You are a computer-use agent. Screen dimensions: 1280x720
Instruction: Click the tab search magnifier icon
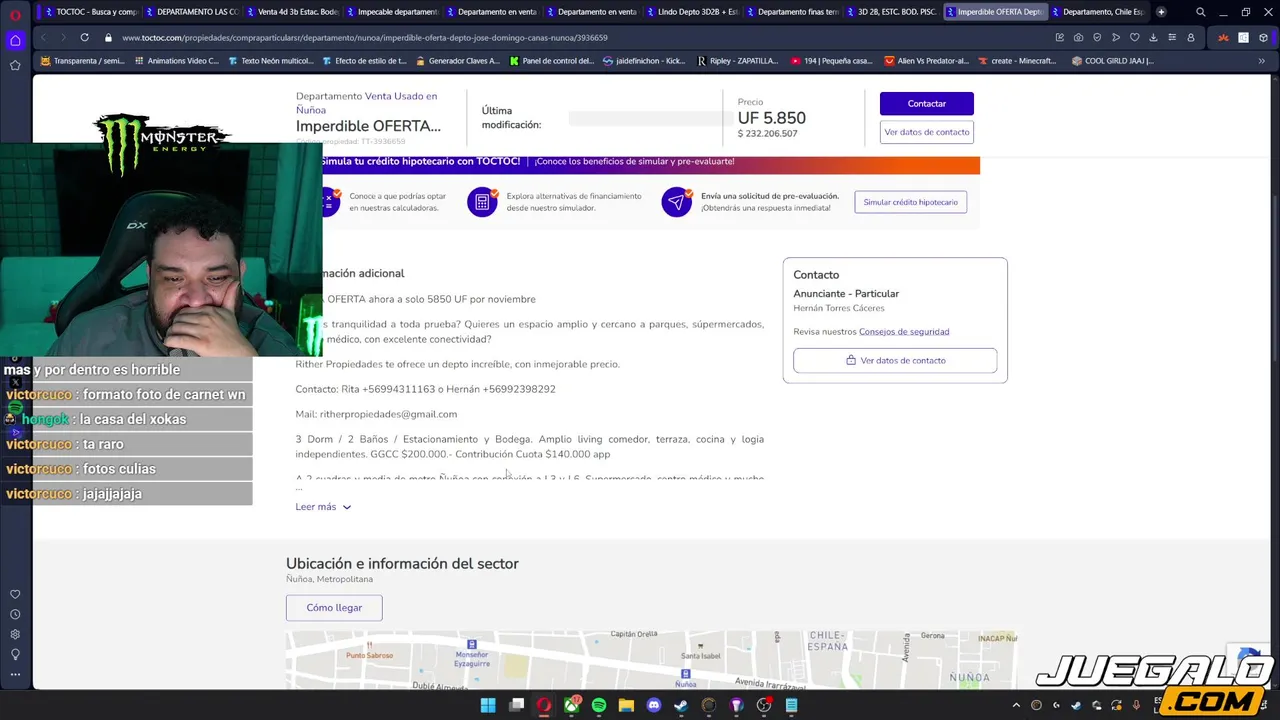(x=1201, y=12)
